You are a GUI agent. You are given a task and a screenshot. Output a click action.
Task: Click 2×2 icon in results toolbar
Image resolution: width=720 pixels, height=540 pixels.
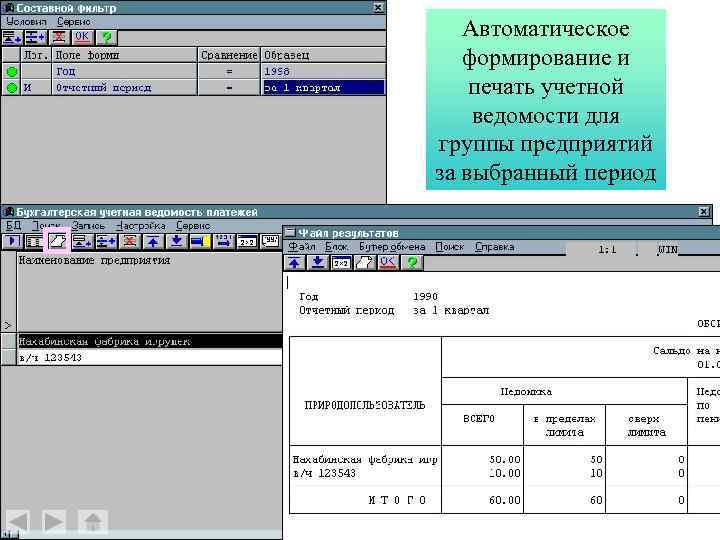[341, 262]
